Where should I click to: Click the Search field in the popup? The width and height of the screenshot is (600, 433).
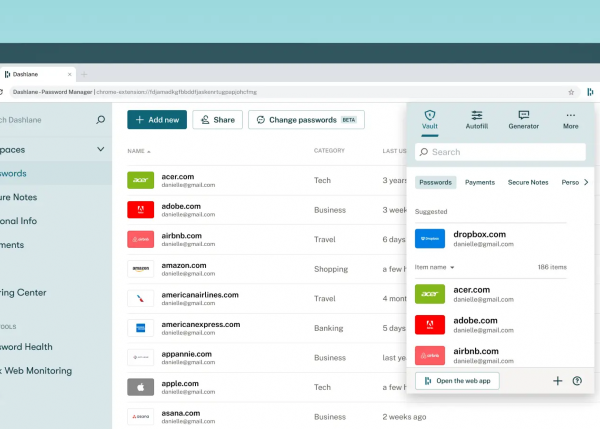[500, 152]
